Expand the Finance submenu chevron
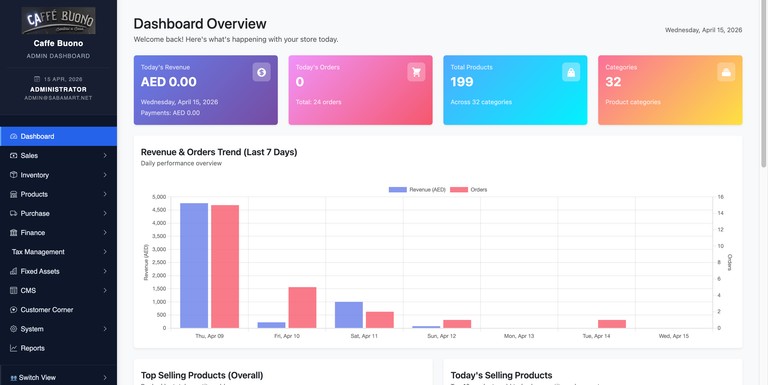 [x=105, y=233]
